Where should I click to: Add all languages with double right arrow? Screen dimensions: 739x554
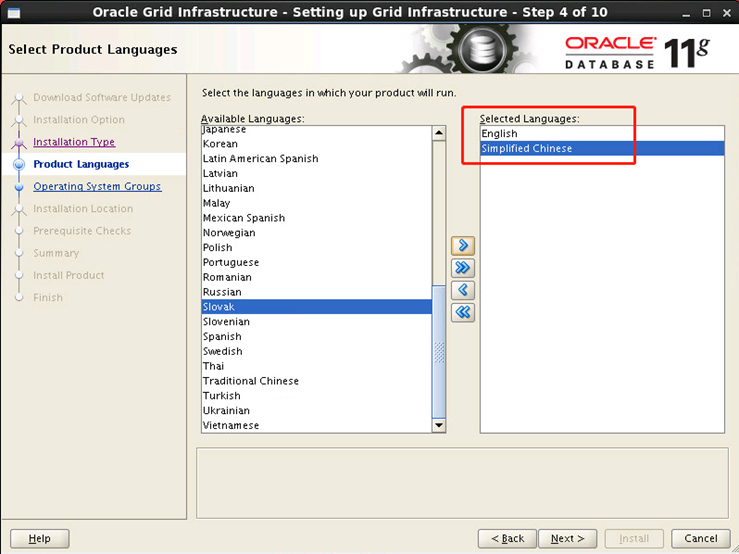pos(463,268)
